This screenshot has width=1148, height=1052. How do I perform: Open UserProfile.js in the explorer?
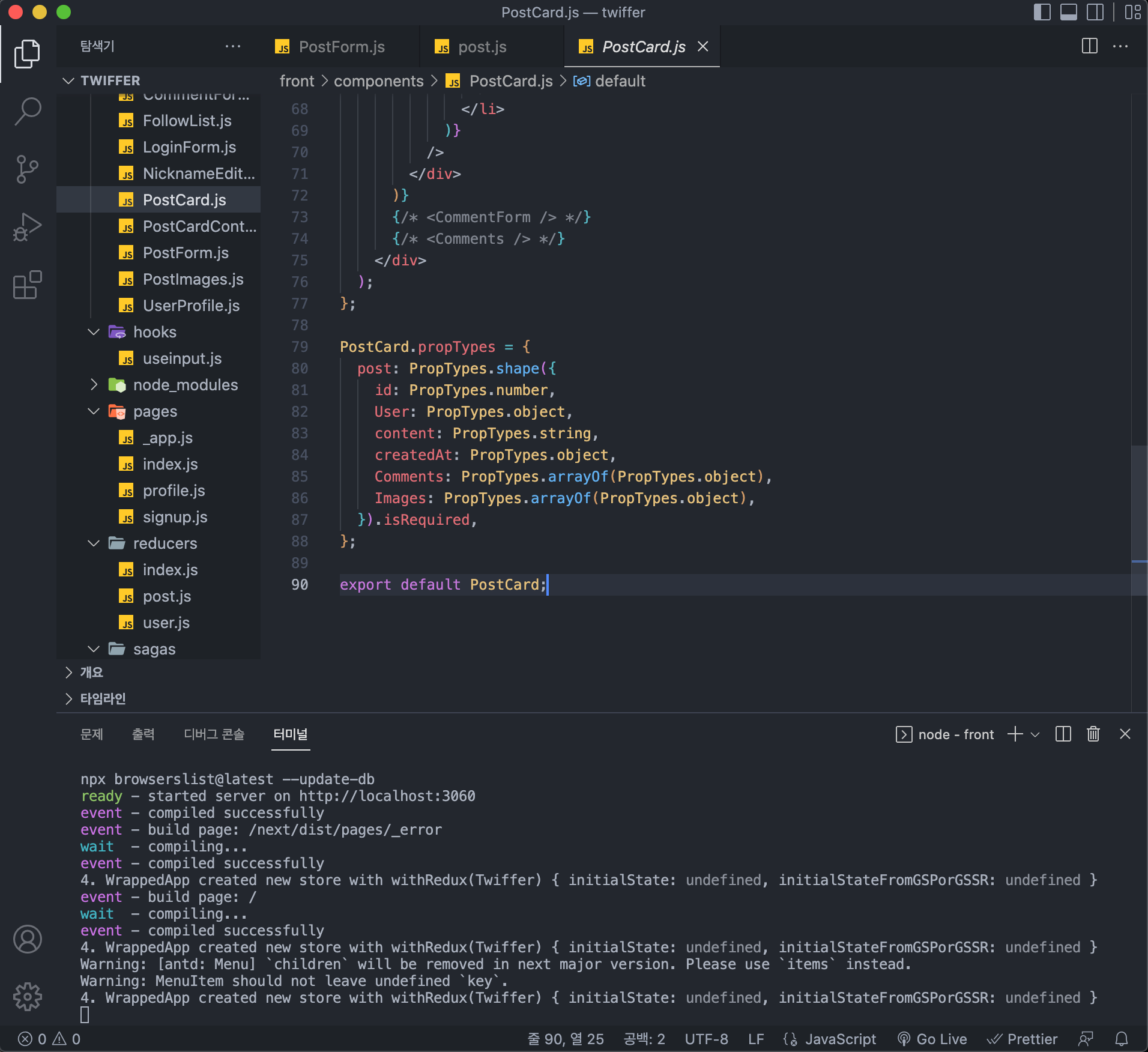[x=190, y=306]
